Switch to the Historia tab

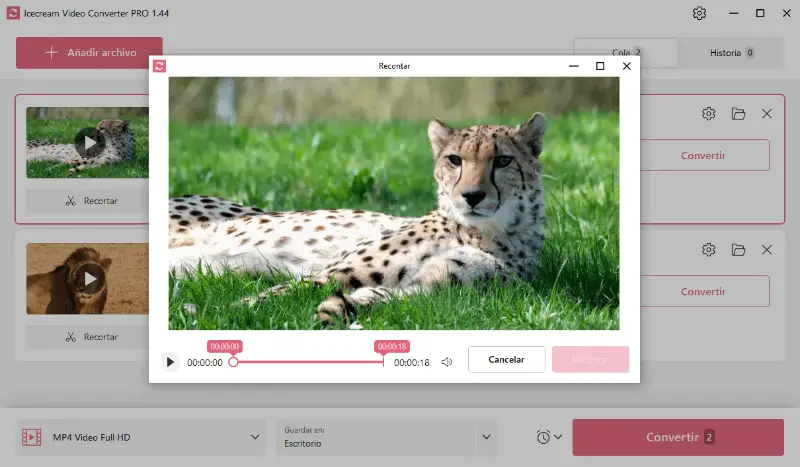pos(731,53)
